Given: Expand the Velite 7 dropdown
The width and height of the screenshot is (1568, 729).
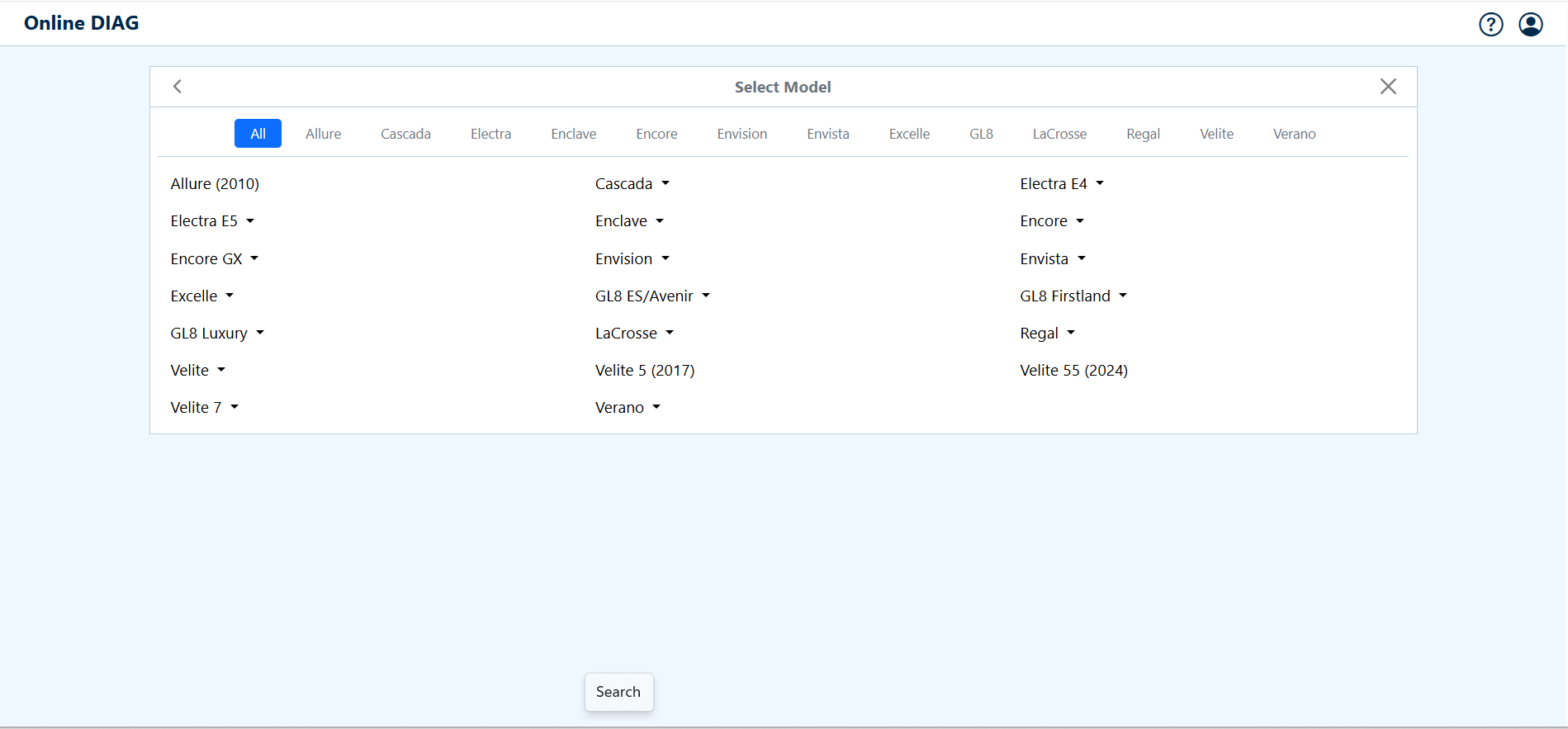Looking at the screenshot, I should (x=204, y=408).
